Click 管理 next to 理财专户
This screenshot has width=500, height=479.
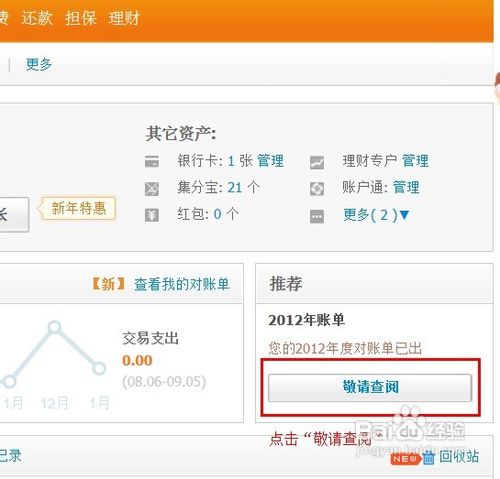(415, 161)
